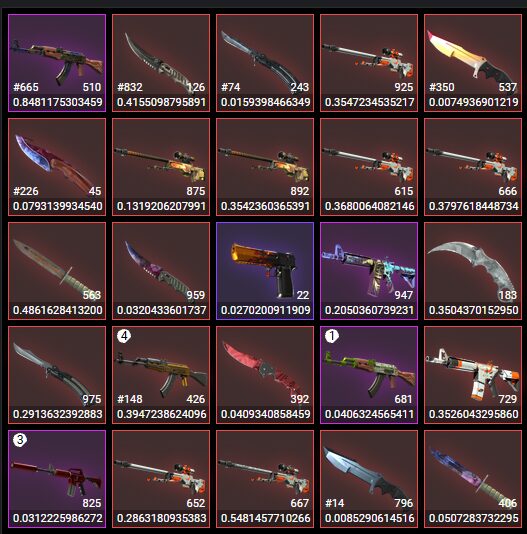The height and width of the screenshot is (534, 527).
Task: Click the knife item labeled #832
Action: tap(161, 63)
